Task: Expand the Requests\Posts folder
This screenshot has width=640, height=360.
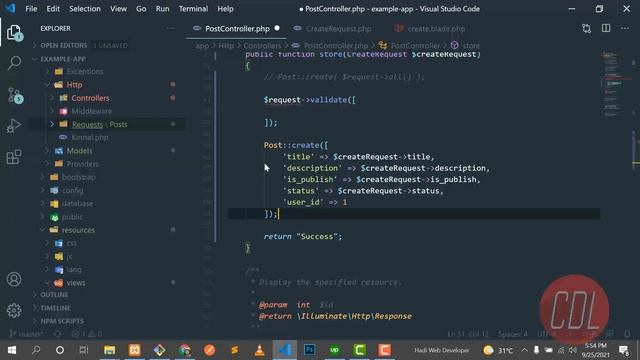Action: pos(100,124)
